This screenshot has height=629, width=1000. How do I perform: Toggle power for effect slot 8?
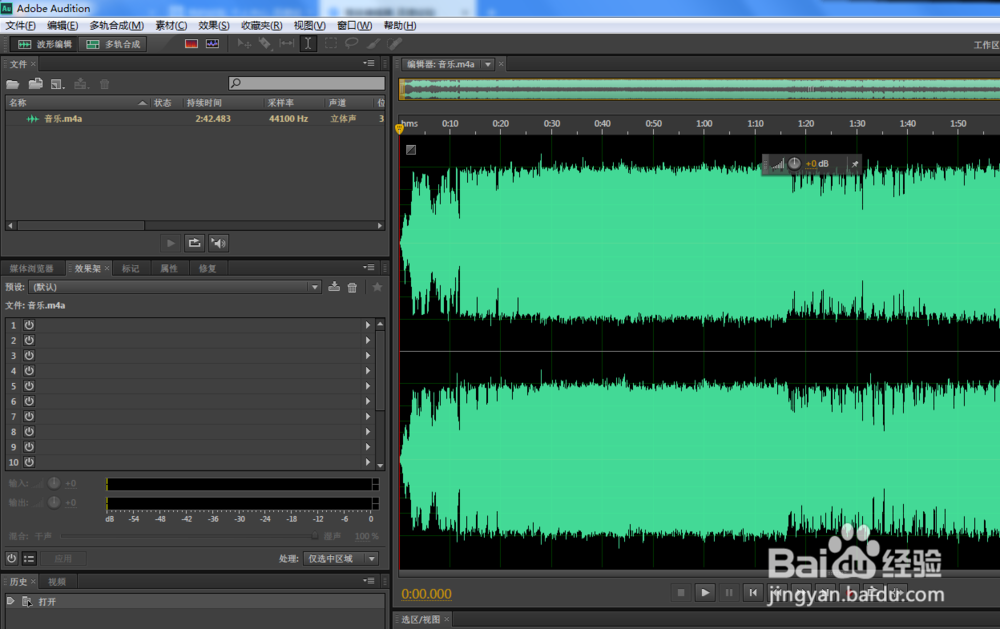tap(29, 431)
